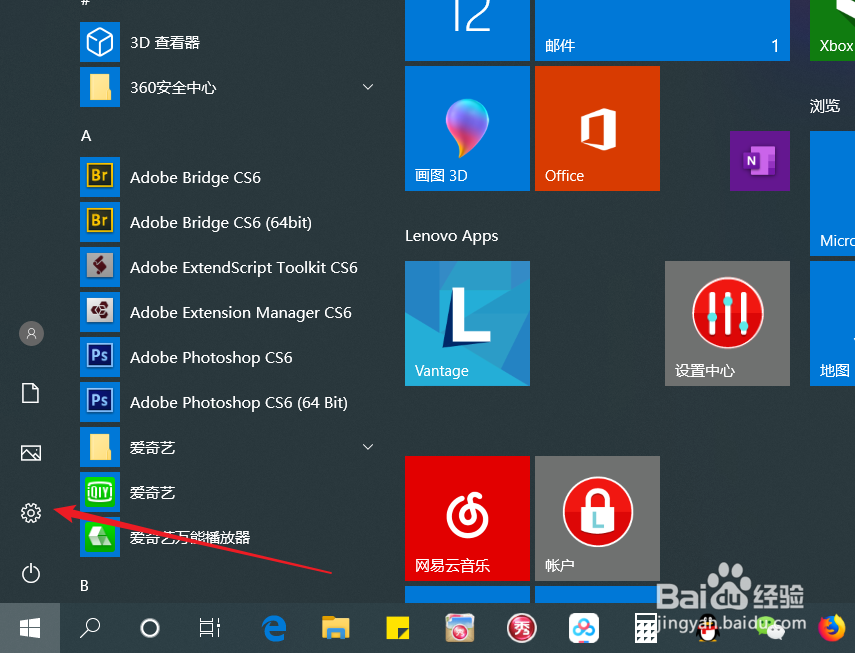The height and width of the screenshot is (653, 855).
Task: Open File Explorer from taskbar
Action: pos(335,627)
